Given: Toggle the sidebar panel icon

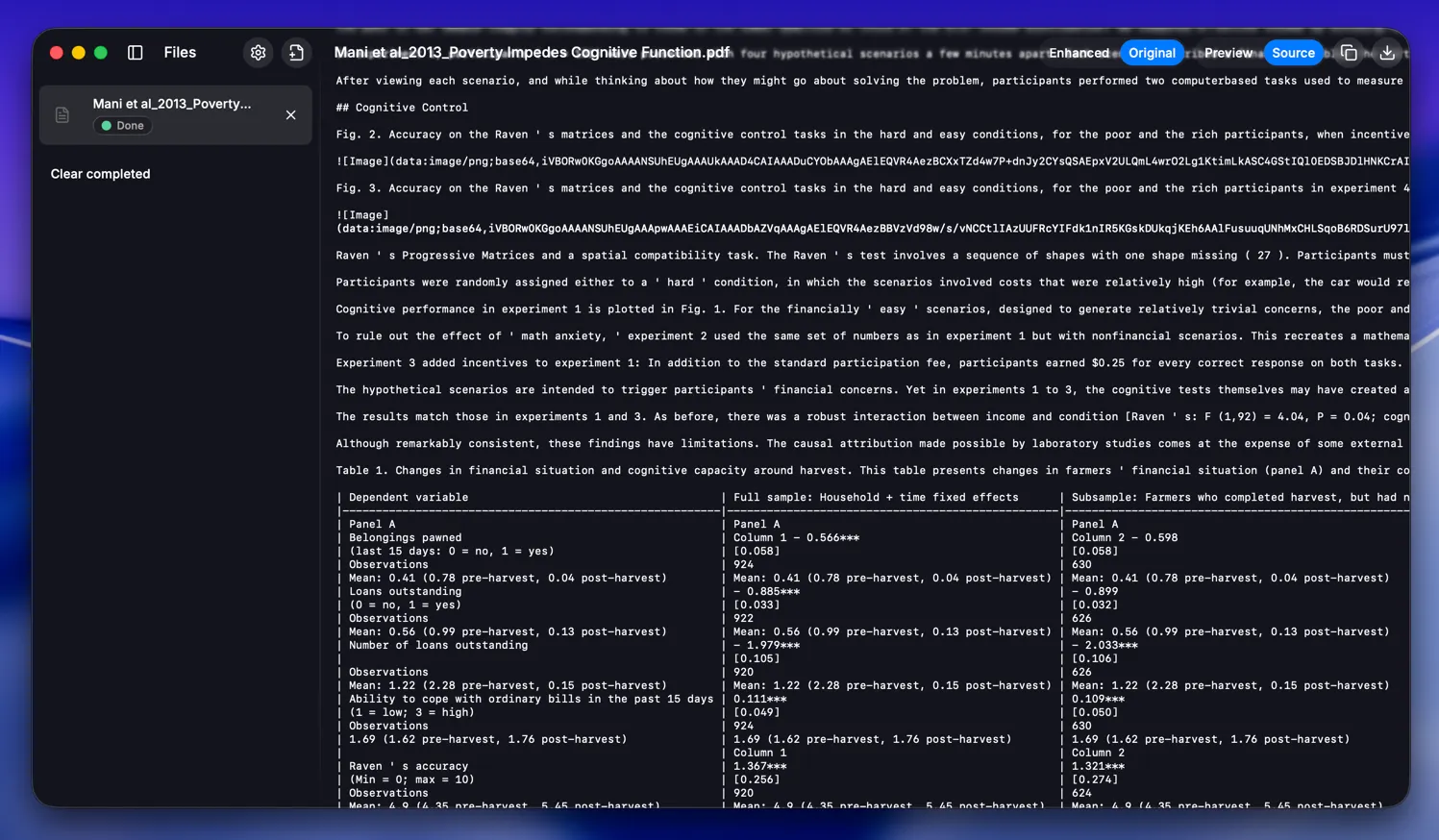Looking at the screenshot, I should click(136, 53).
